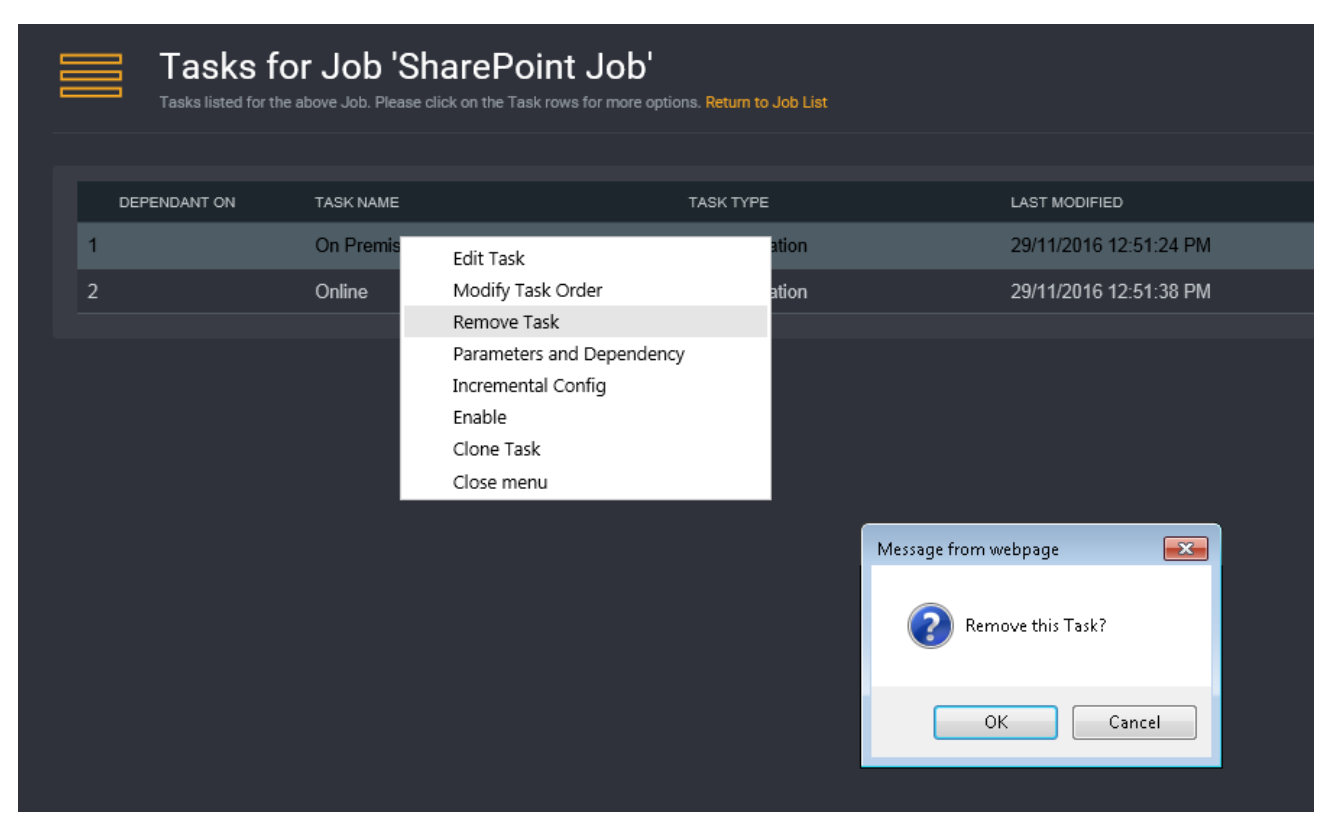Screen dimensions: 1337x828
Task: Select the On Premis task name cell
Action: (357, 245)
